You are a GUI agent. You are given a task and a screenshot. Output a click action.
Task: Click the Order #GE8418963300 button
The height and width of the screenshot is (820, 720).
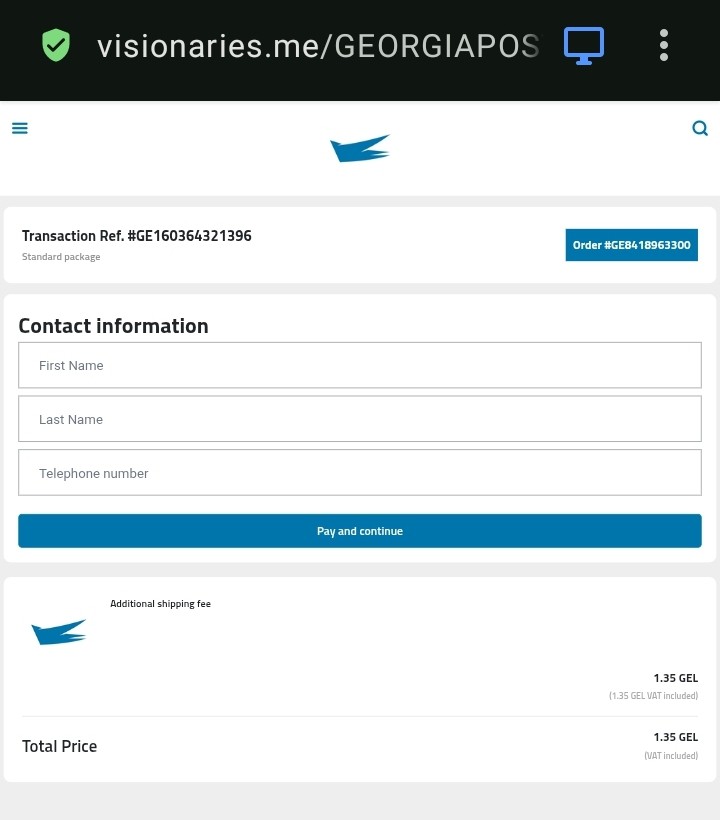pyautogui.click(x=631, y=245)
